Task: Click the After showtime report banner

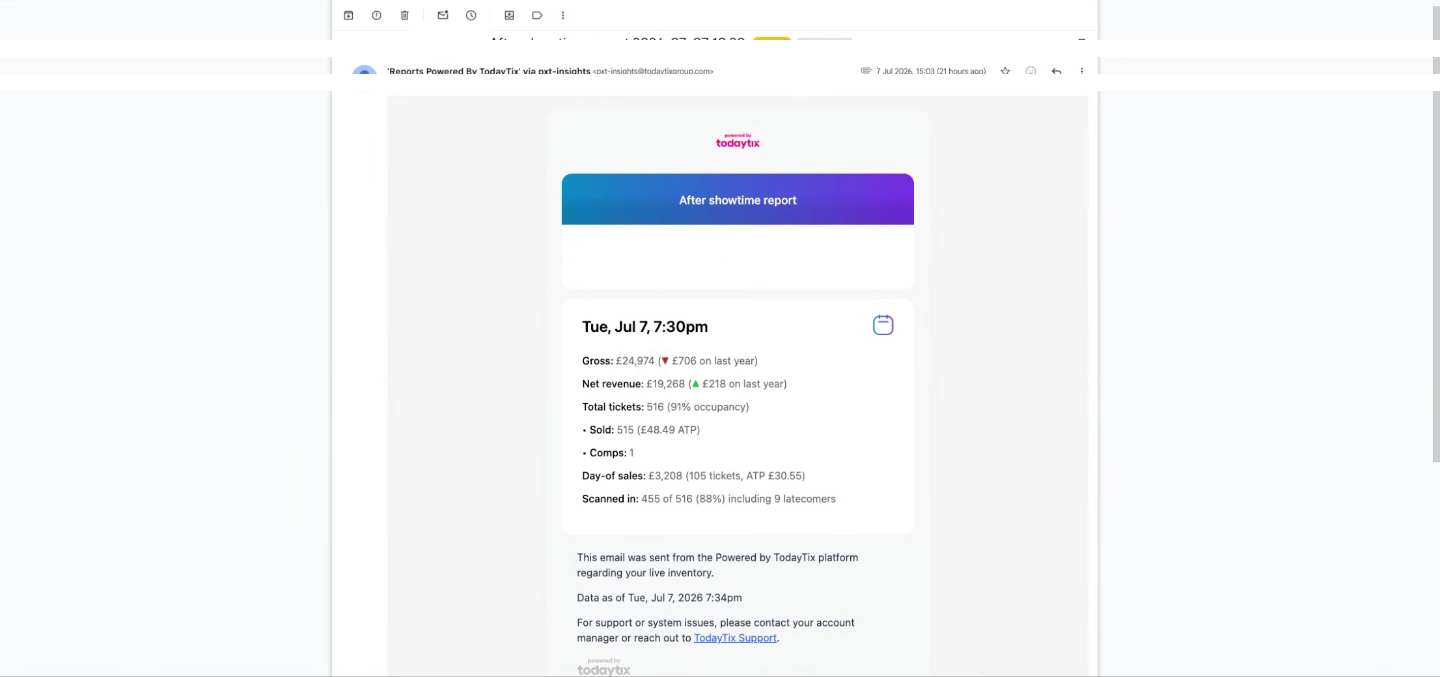Action: [738, 200]
